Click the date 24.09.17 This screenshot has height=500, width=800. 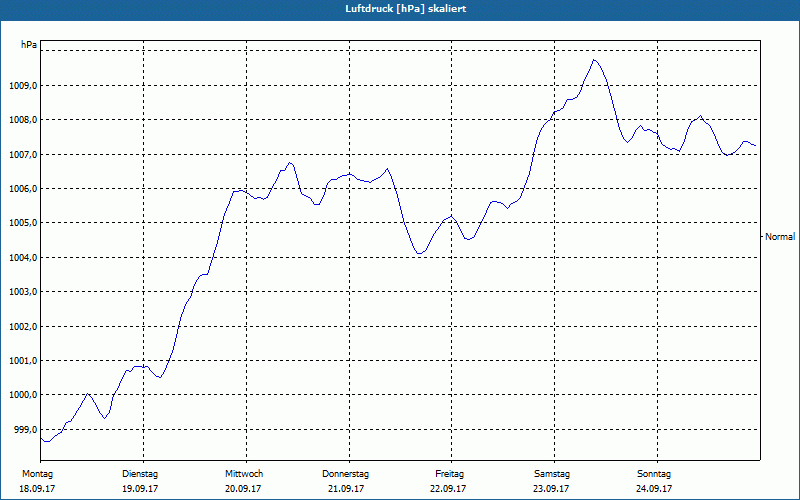point(654,489)
